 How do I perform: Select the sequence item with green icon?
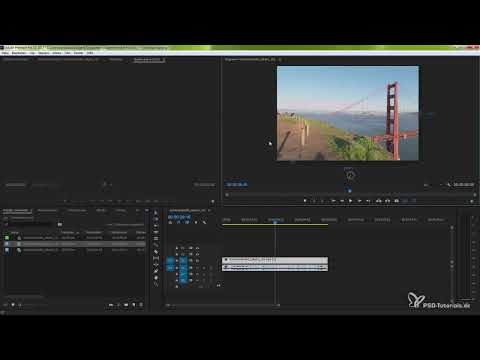tap(73, 238)
